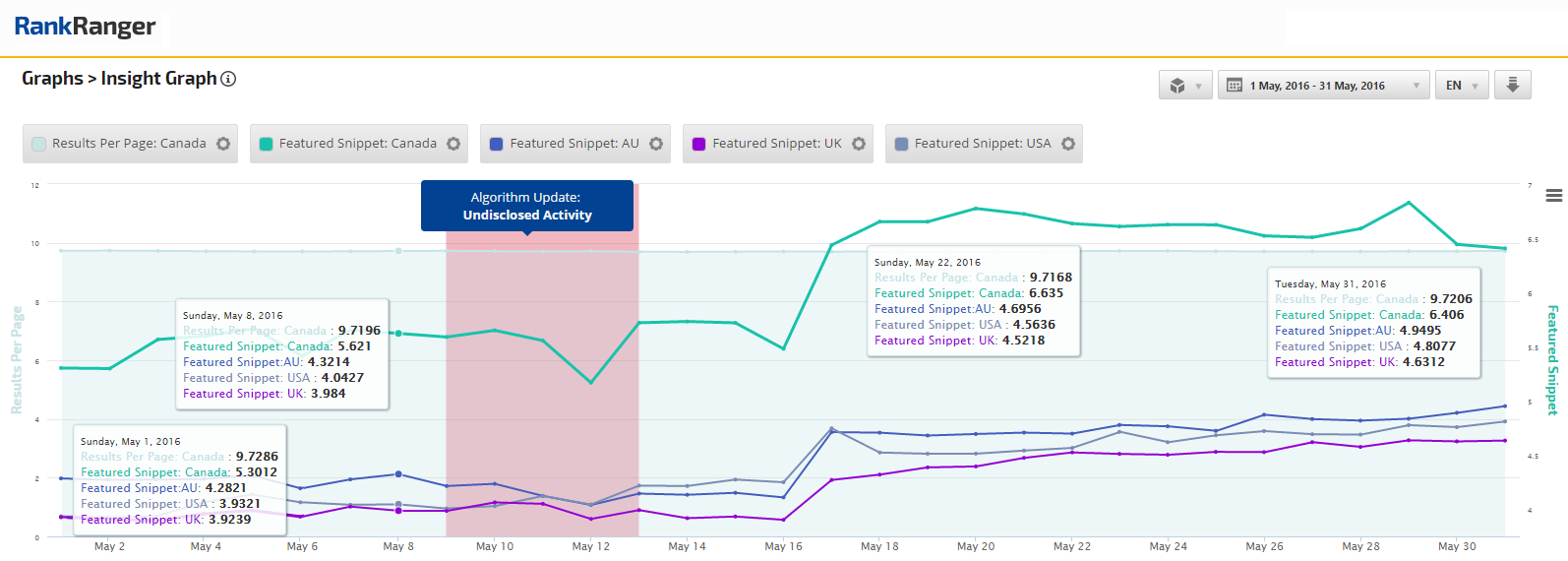Click the Featured Snippet: Canada teal swatch
Screen dimensions: 1568x561
266,144
